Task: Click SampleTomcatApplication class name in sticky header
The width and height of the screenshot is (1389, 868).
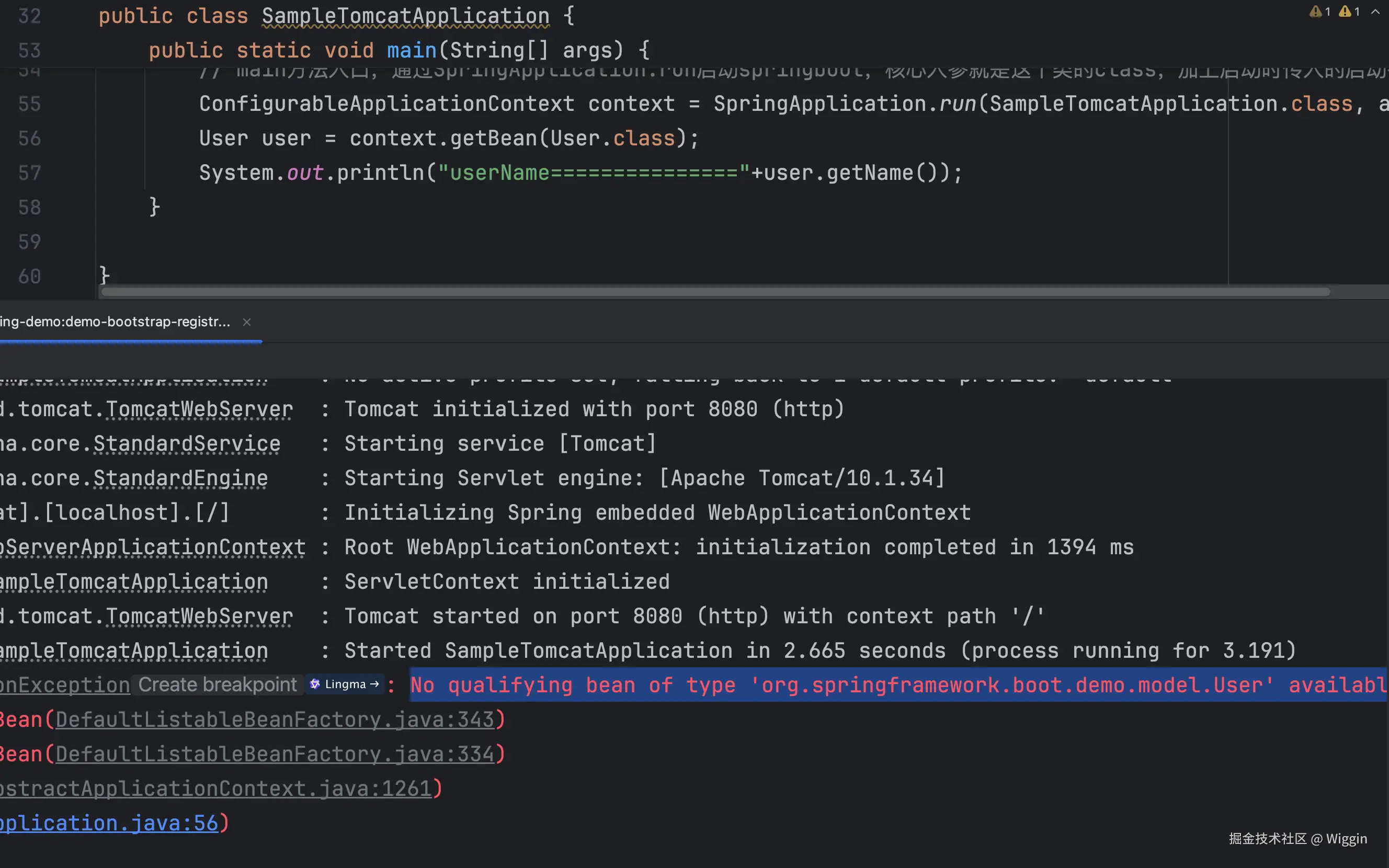Action: tap(405, 16)
